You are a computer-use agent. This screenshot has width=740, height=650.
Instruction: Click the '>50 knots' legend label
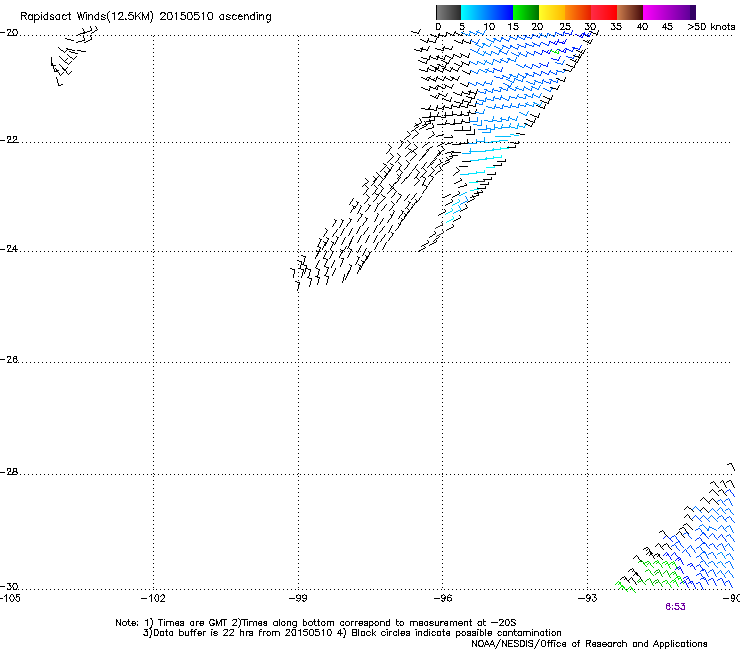coord(711,27)
